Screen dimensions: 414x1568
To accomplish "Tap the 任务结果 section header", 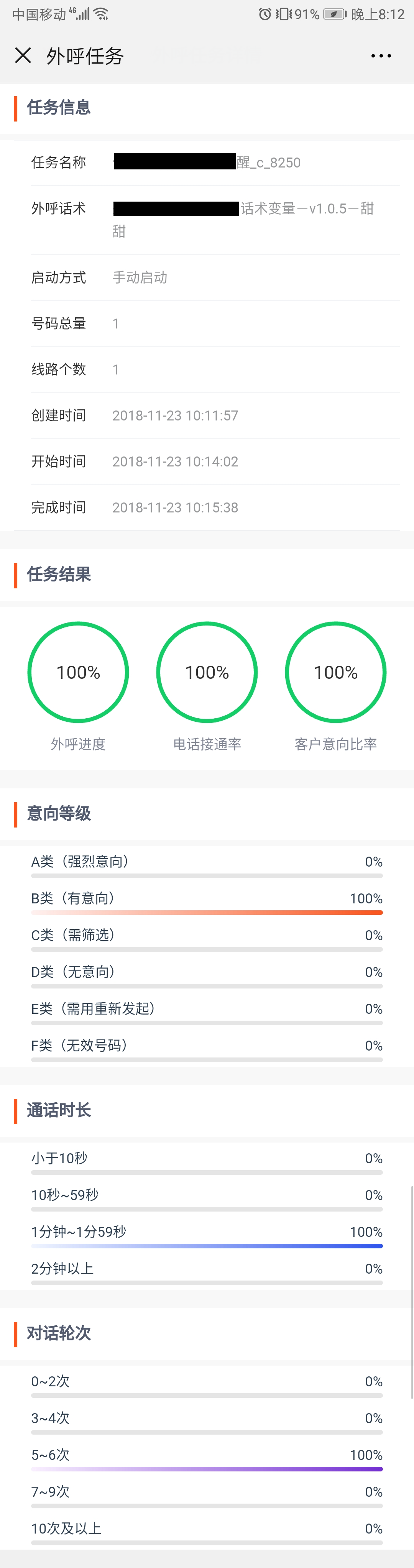I will click(x=59, y=574).
